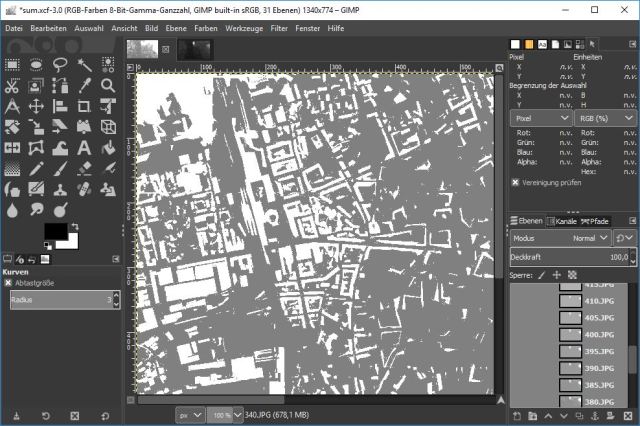The image size is (640, 426).
Task: Open the Farben menu
Action: pos(206,28)
